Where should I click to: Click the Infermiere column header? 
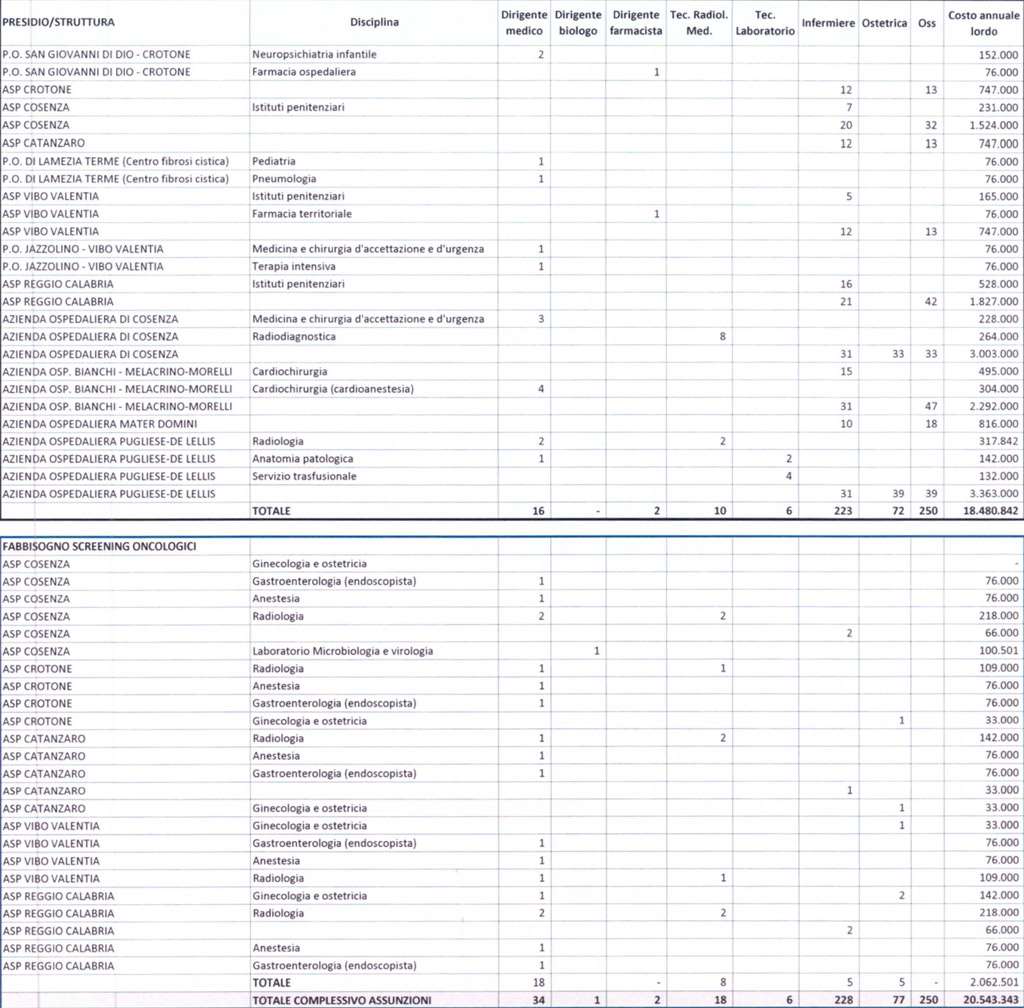coord(828,23)
